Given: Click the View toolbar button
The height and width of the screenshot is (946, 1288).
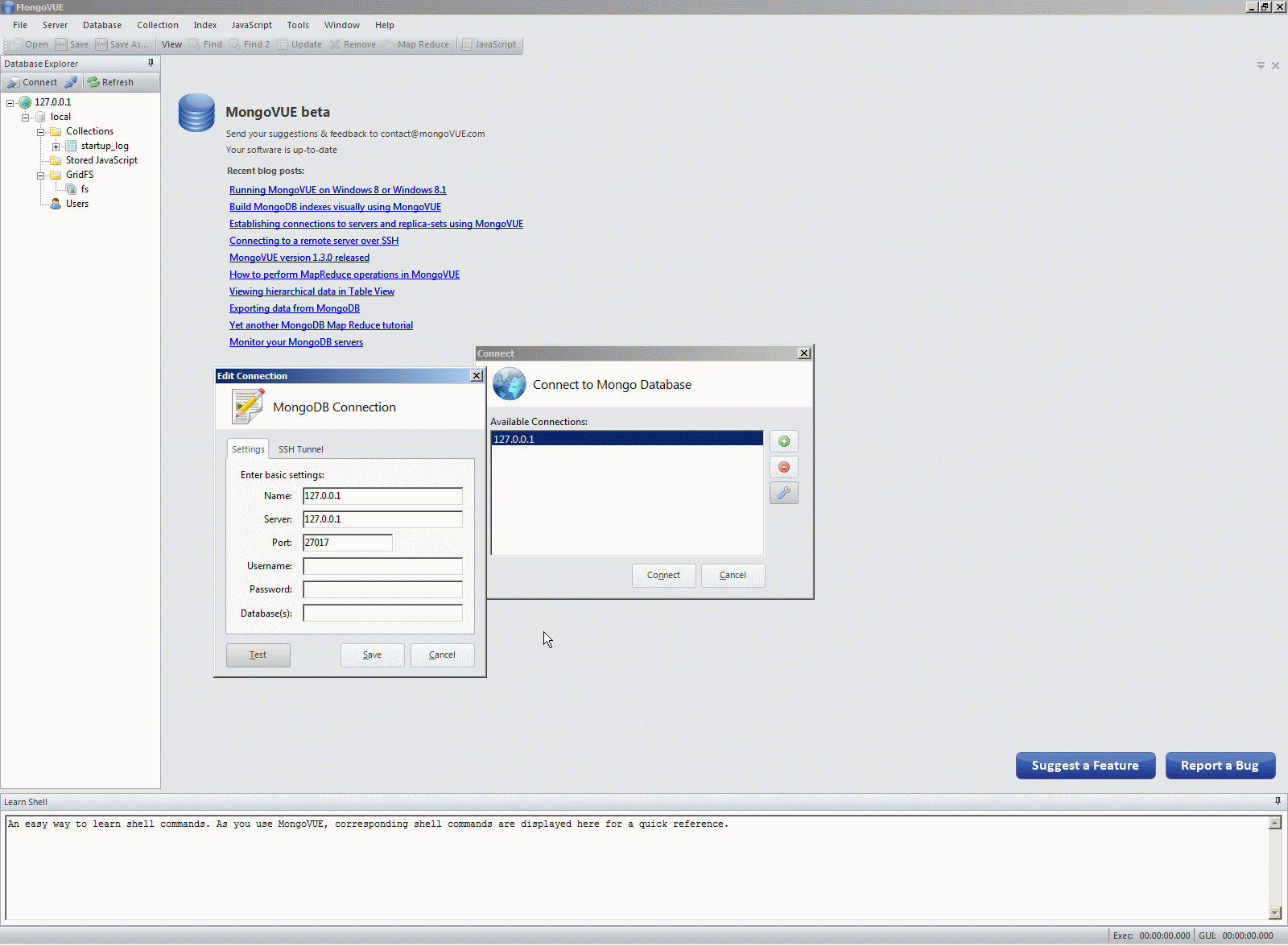Looking at the screenshot, I should [x=171, y=44].
